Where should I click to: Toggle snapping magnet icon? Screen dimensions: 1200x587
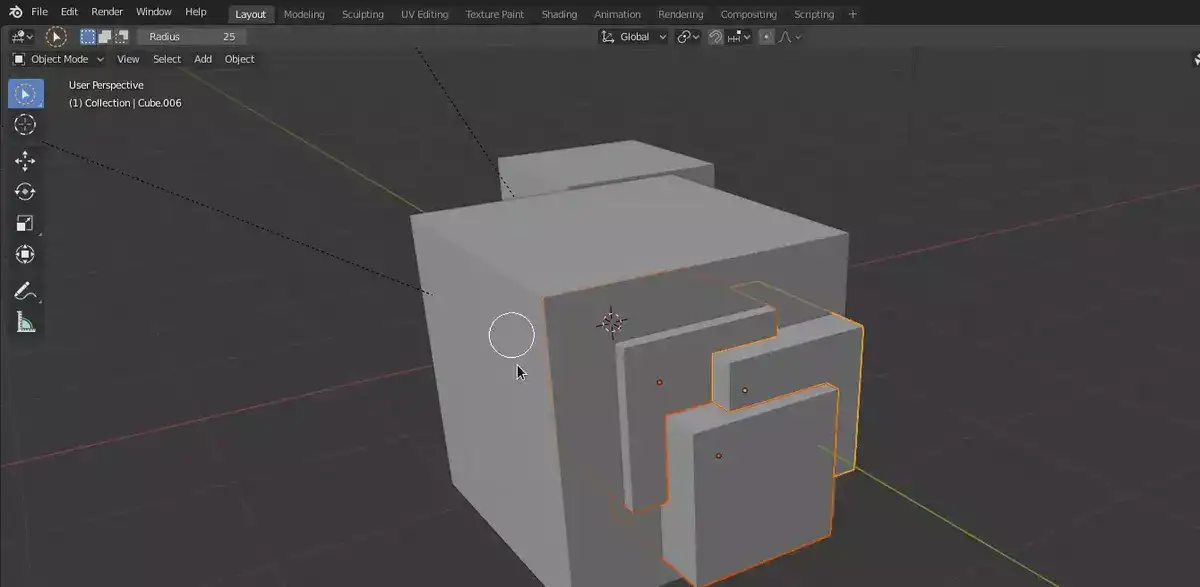pos(716,37)
